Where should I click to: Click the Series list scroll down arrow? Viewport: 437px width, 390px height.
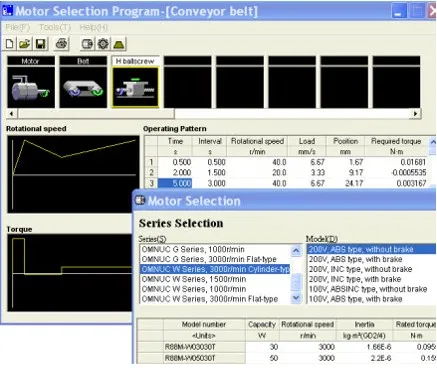296,298
